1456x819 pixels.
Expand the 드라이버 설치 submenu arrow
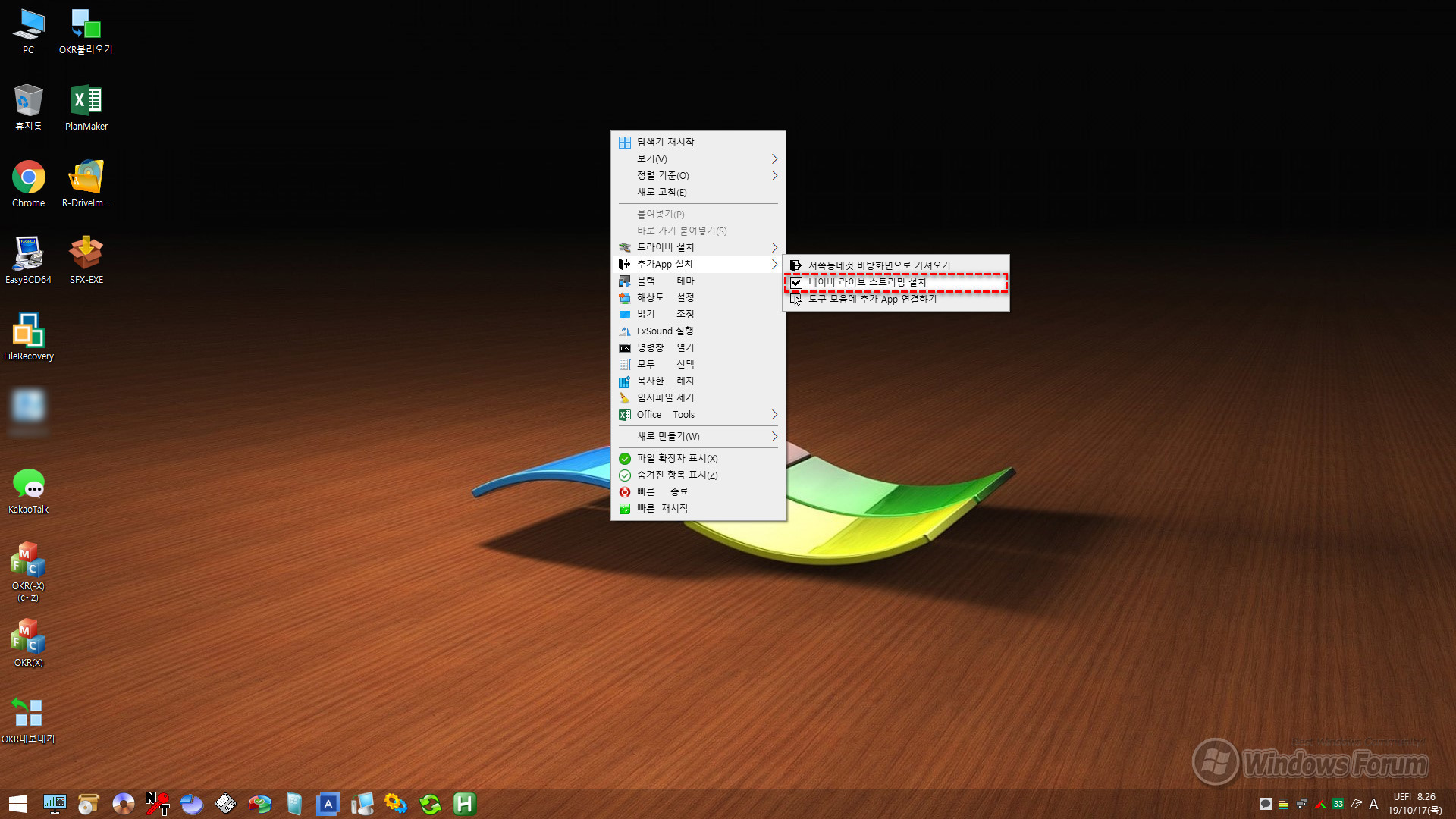774,247
